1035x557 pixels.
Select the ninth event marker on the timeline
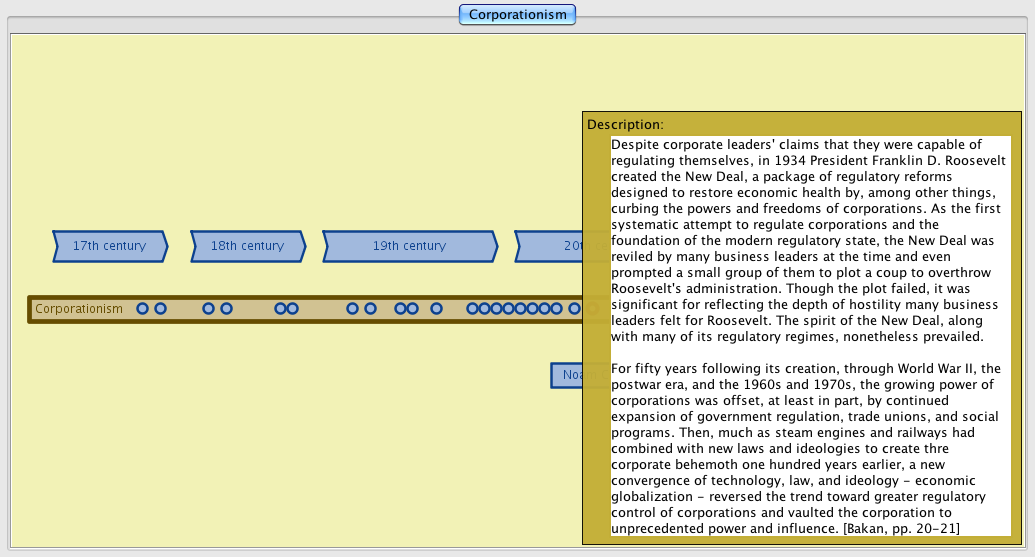pyautogui.click(x=400, y=309)
